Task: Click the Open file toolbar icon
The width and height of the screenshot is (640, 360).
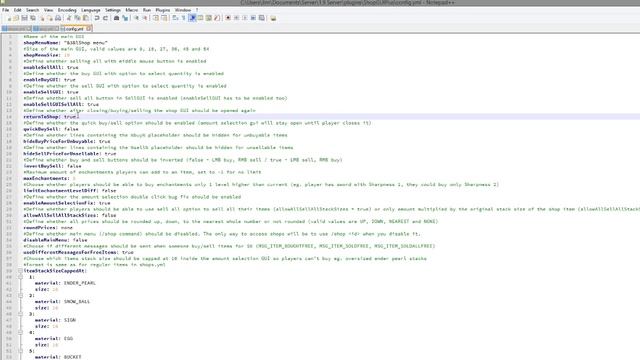Action: click(x=16, y=18)
